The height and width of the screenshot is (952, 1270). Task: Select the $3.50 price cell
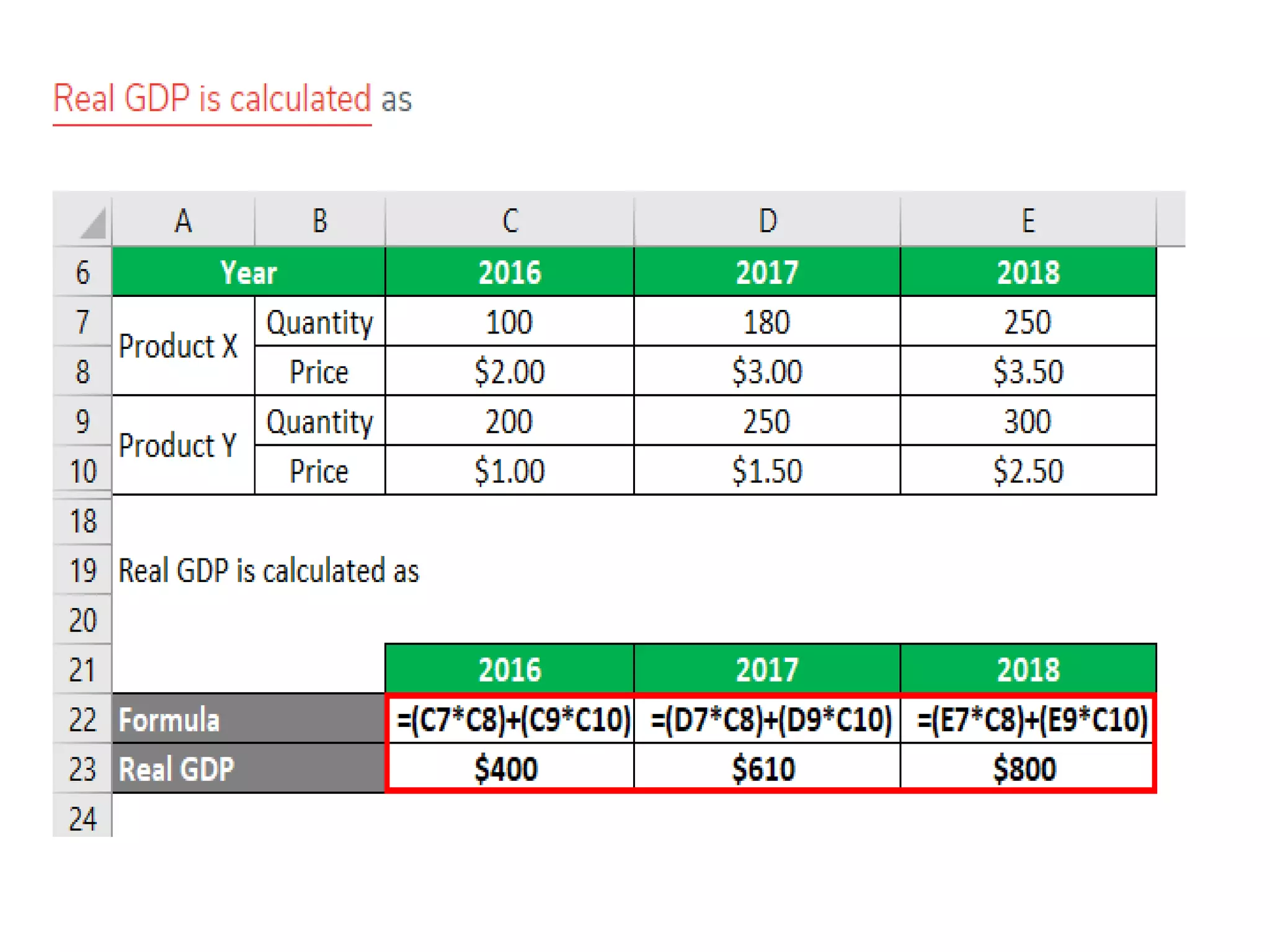1028,372
